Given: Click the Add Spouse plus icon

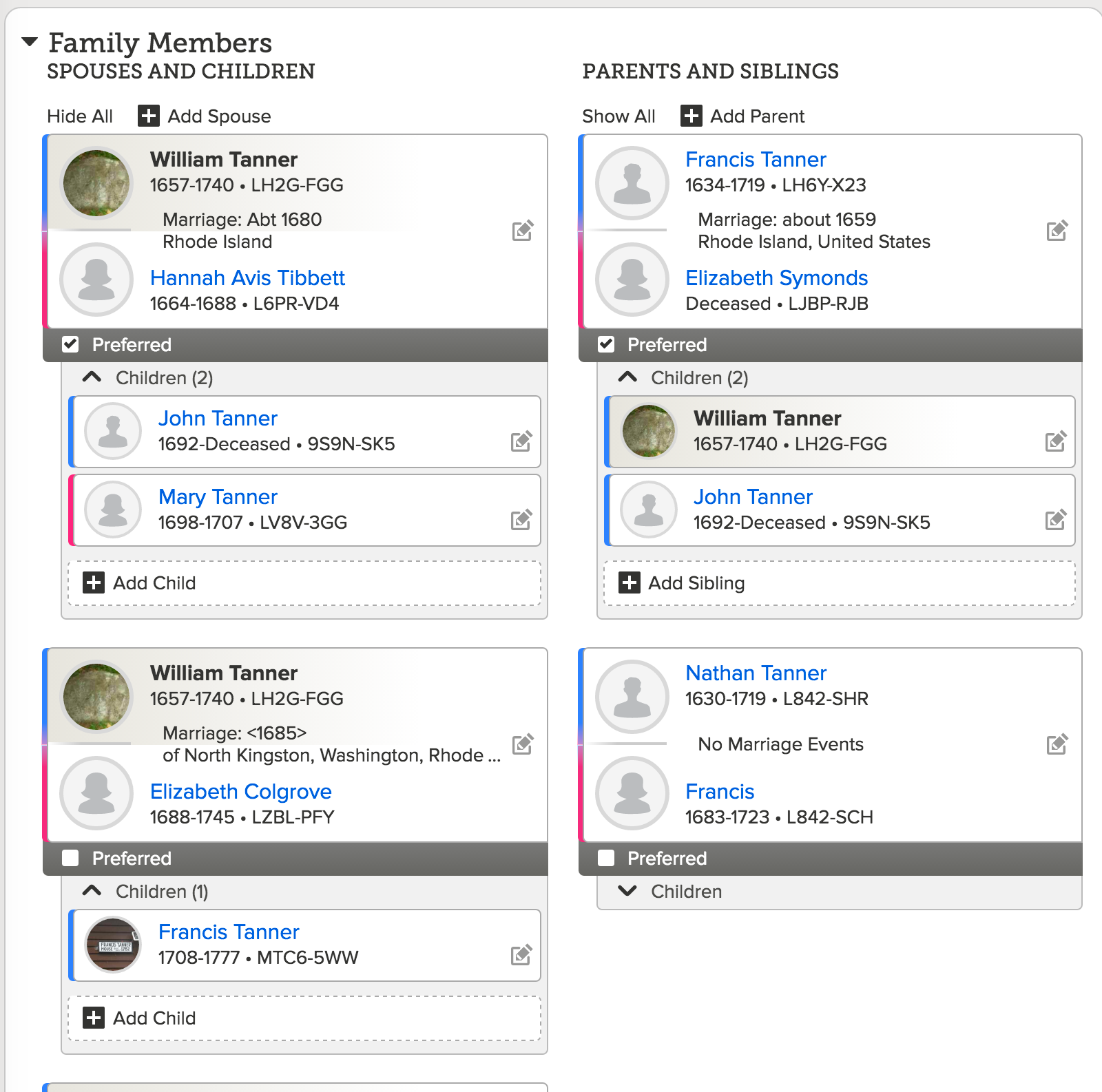Looking at the screenshot, I should click(149, 116).
